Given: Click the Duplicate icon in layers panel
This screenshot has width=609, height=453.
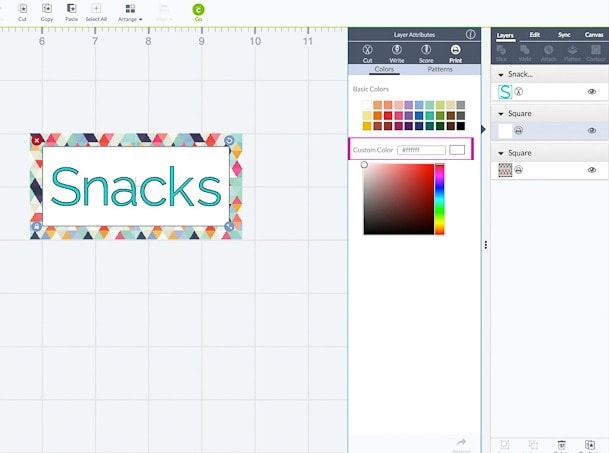Looking at the screenshot, I should [590, 445].
